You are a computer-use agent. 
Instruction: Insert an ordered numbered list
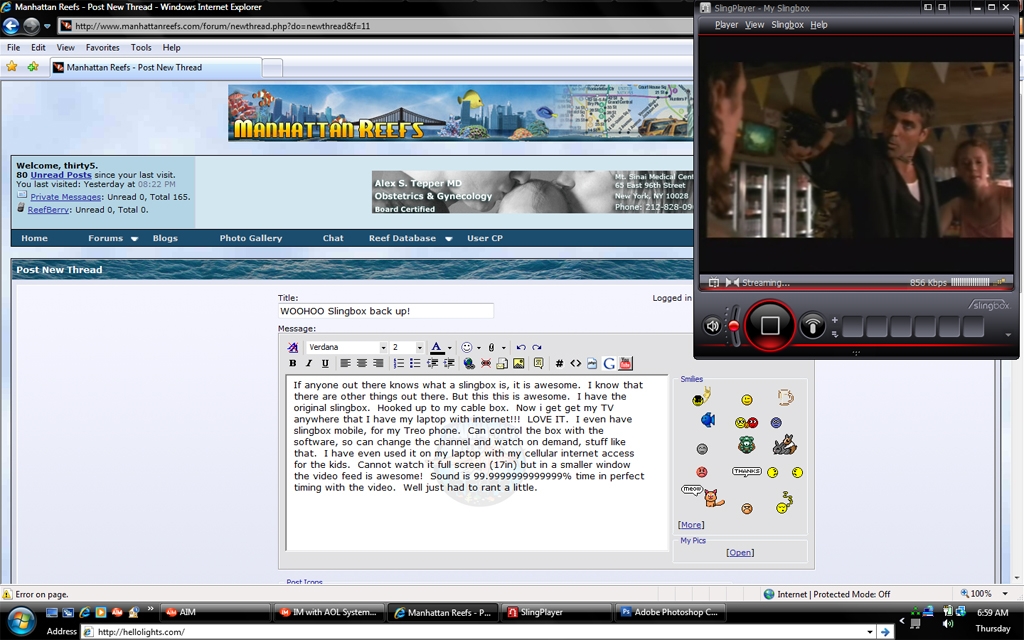(398, 363)
